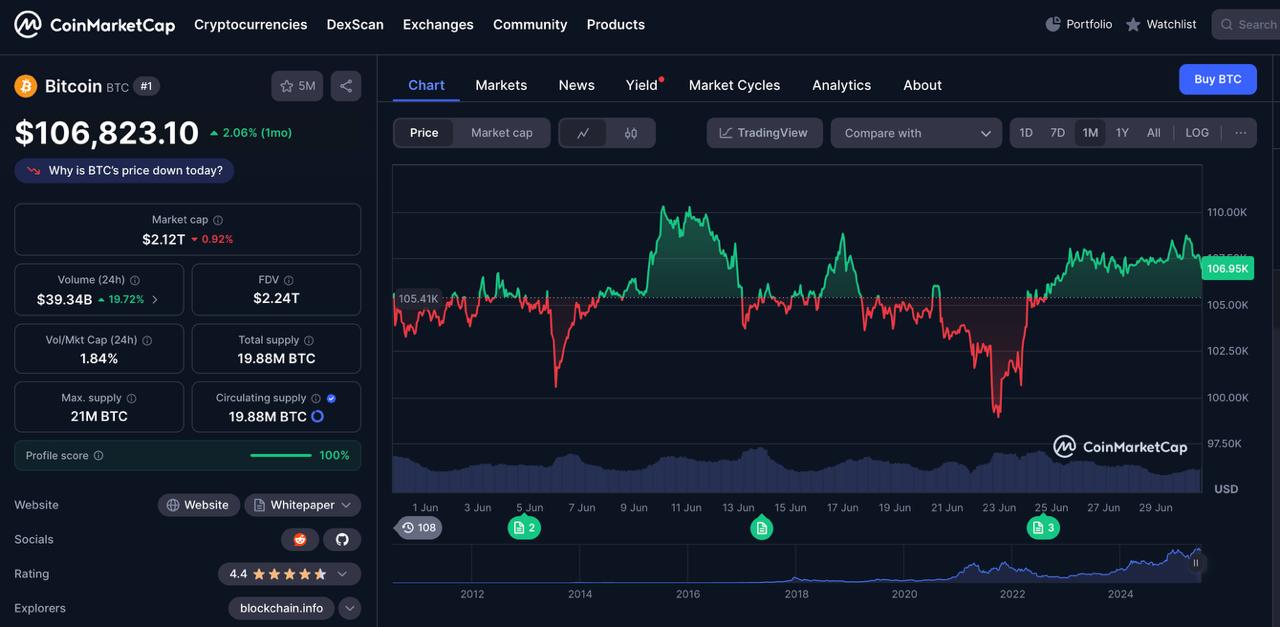This screenshot has width=1280, height=627.
Task: Click the Market cap info icon
Action: click(x=218, y=220)
